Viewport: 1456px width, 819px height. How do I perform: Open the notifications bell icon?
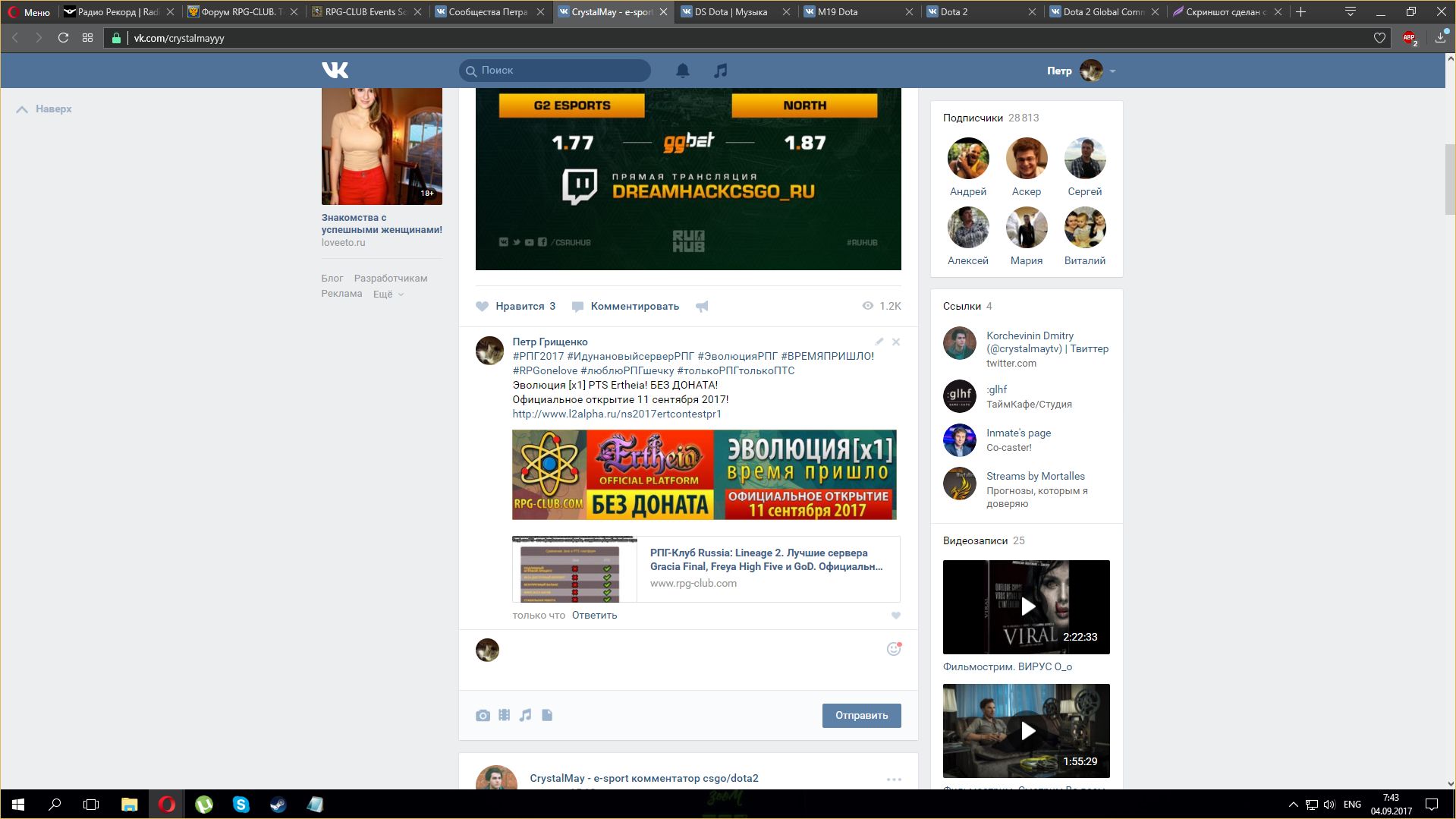tap(683, 71)
